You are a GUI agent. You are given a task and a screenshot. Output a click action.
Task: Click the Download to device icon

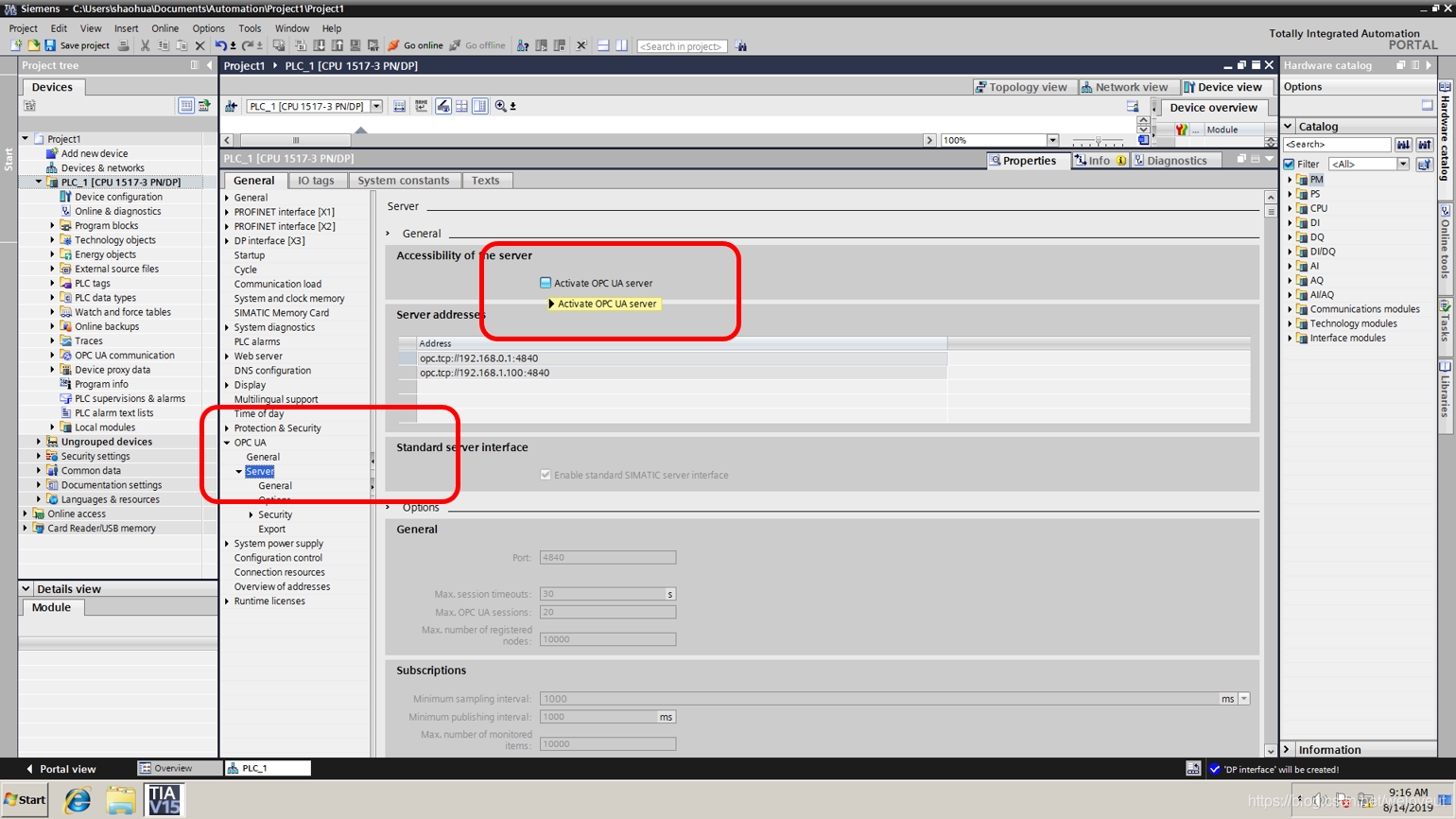(x=320, y=45)
